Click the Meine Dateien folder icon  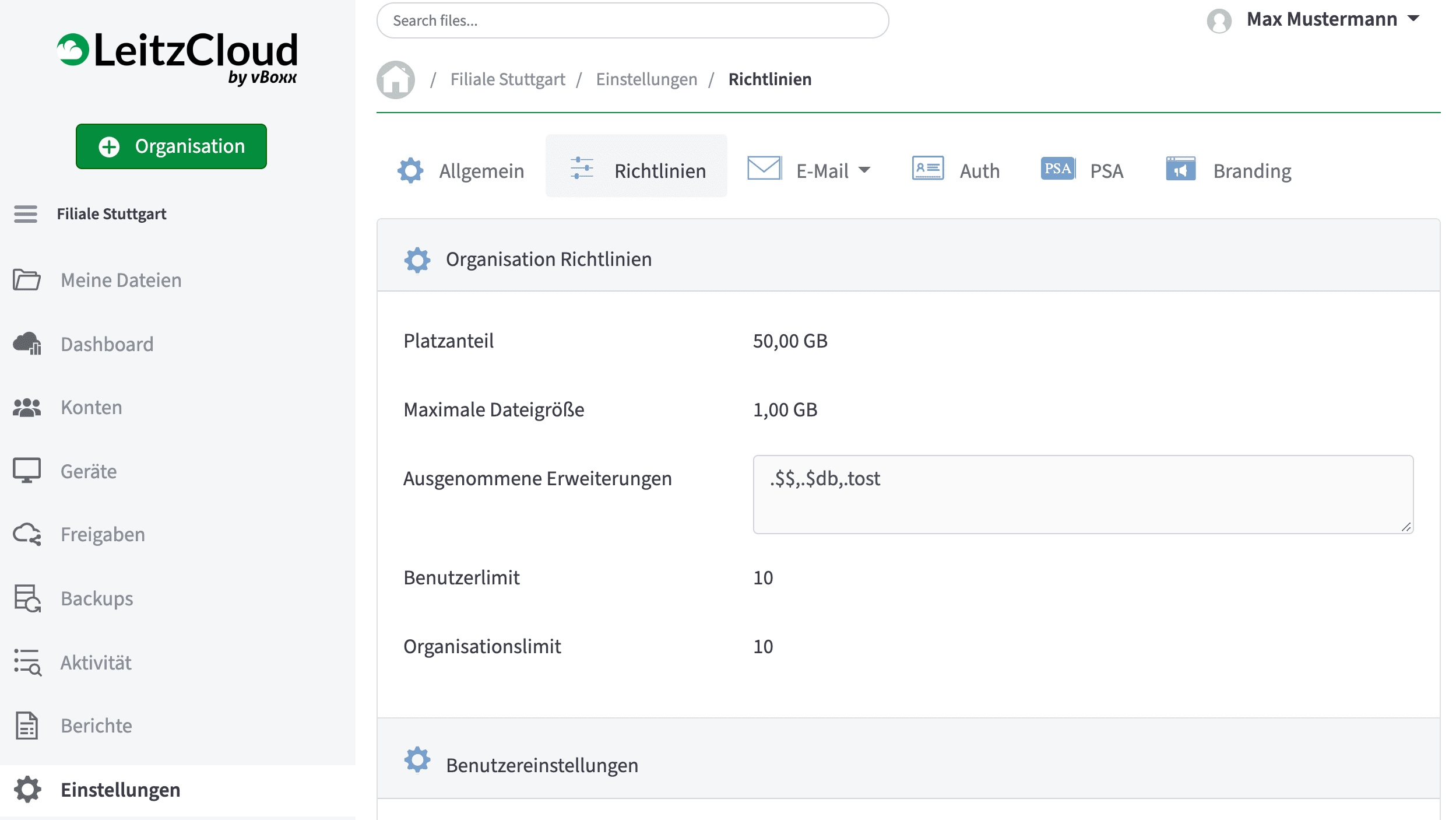(27, 280)
